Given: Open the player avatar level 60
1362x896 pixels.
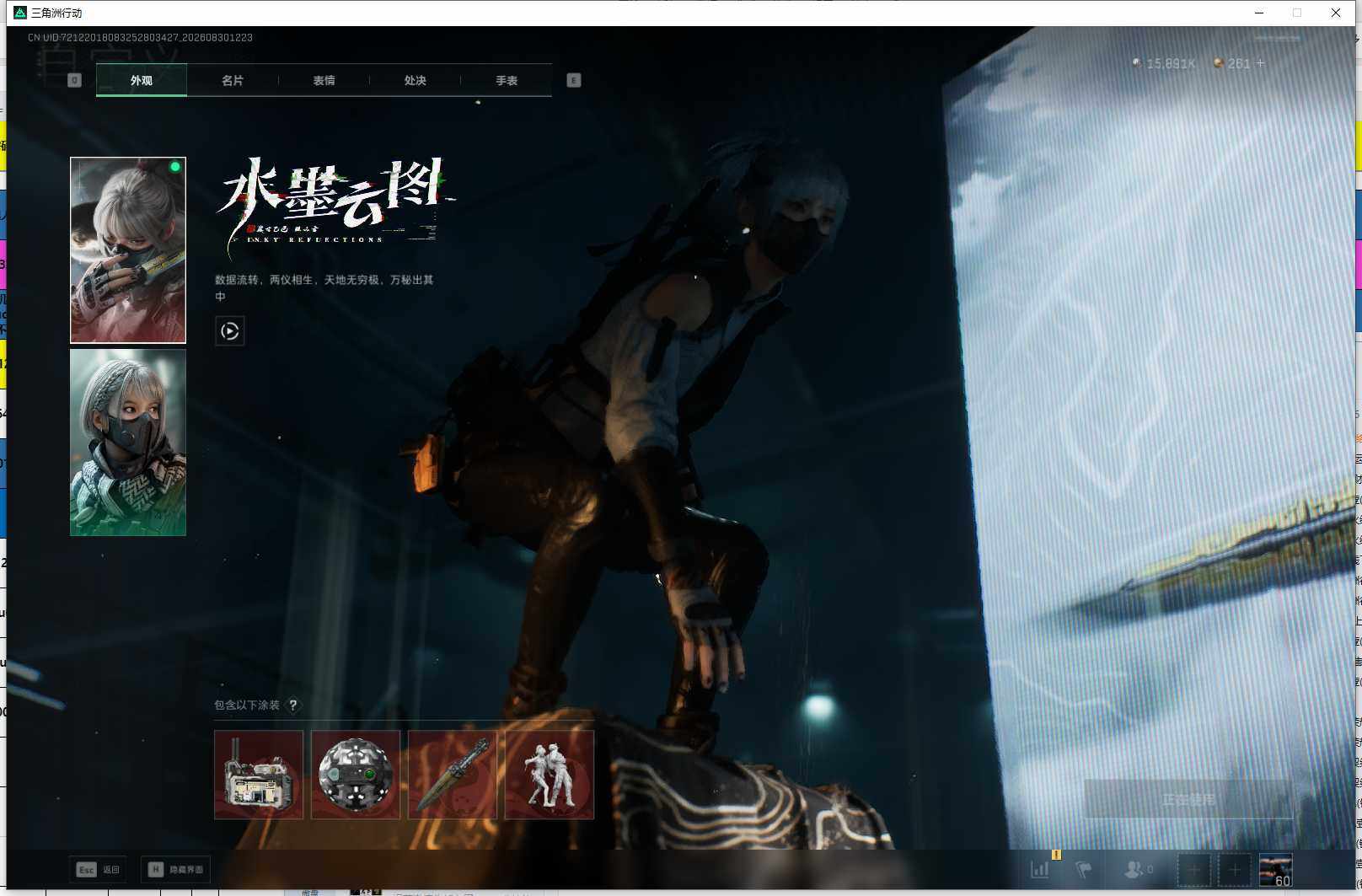Looking at the screenshot, I should coord(1276,869).
